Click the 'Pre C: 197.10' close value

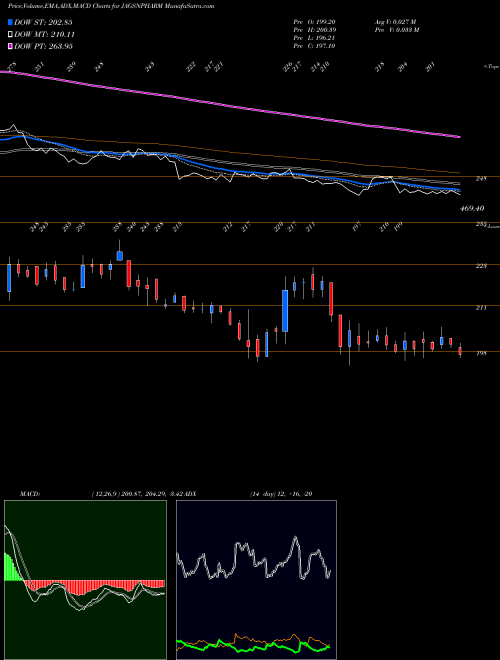click(314, 46)
